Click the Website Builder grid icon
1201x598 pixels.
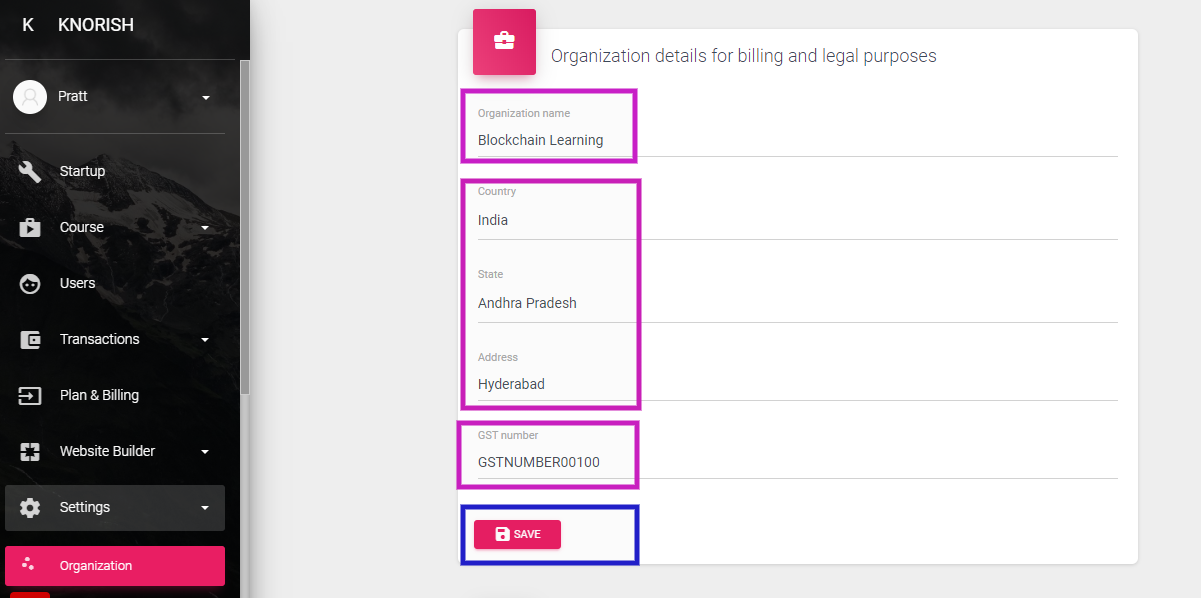(x=30, y=451)
